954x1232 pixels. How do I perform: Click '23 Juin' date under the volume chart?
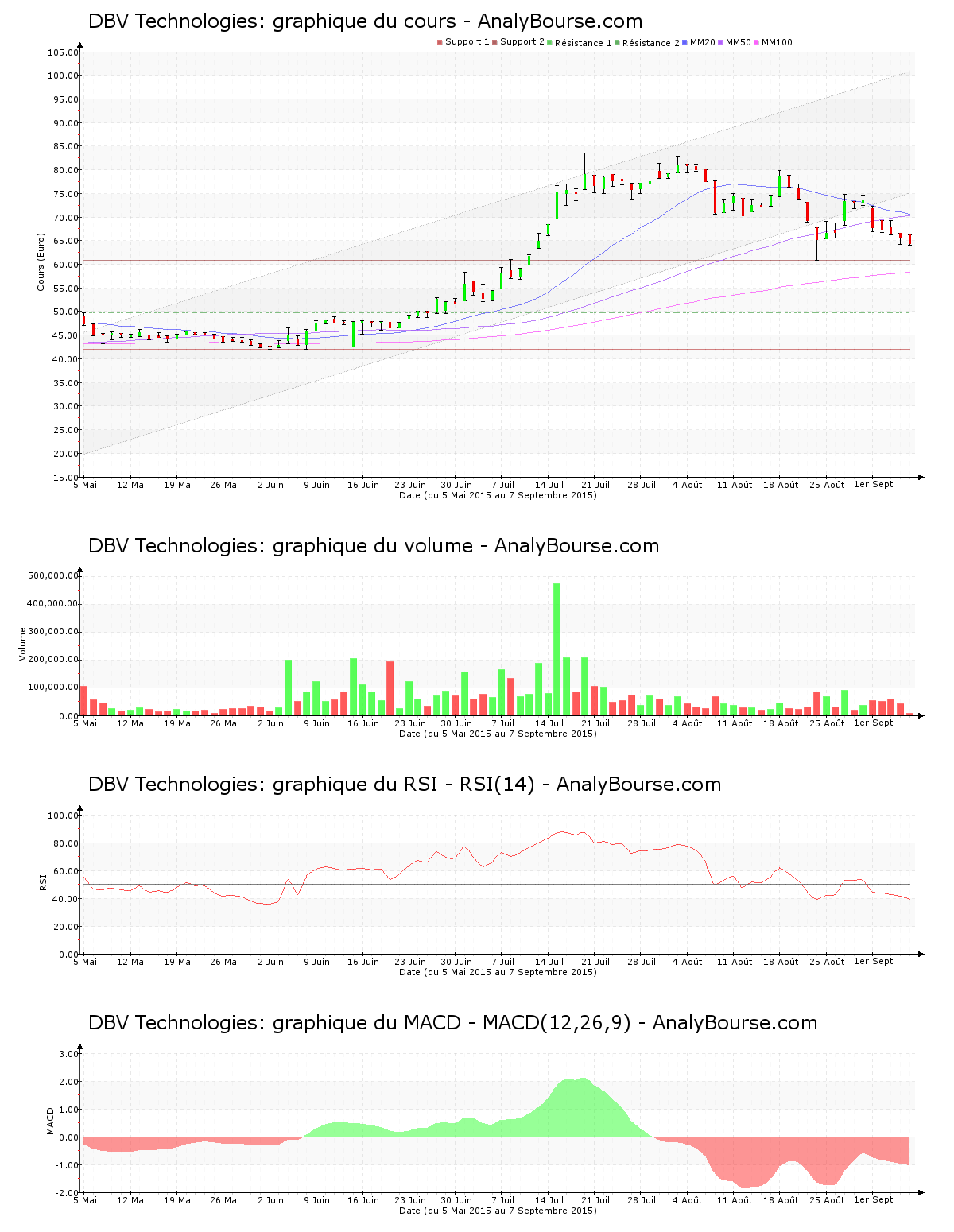[410, 723]
